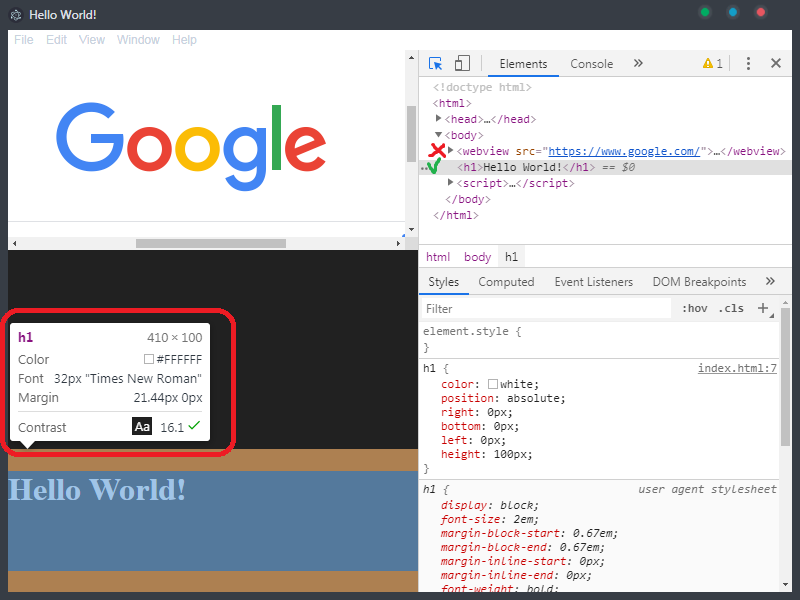Image resolution: width=800 pixels, height=600 pixels.
Task: Toggle element state with :hov
Action: pos(694,307)
